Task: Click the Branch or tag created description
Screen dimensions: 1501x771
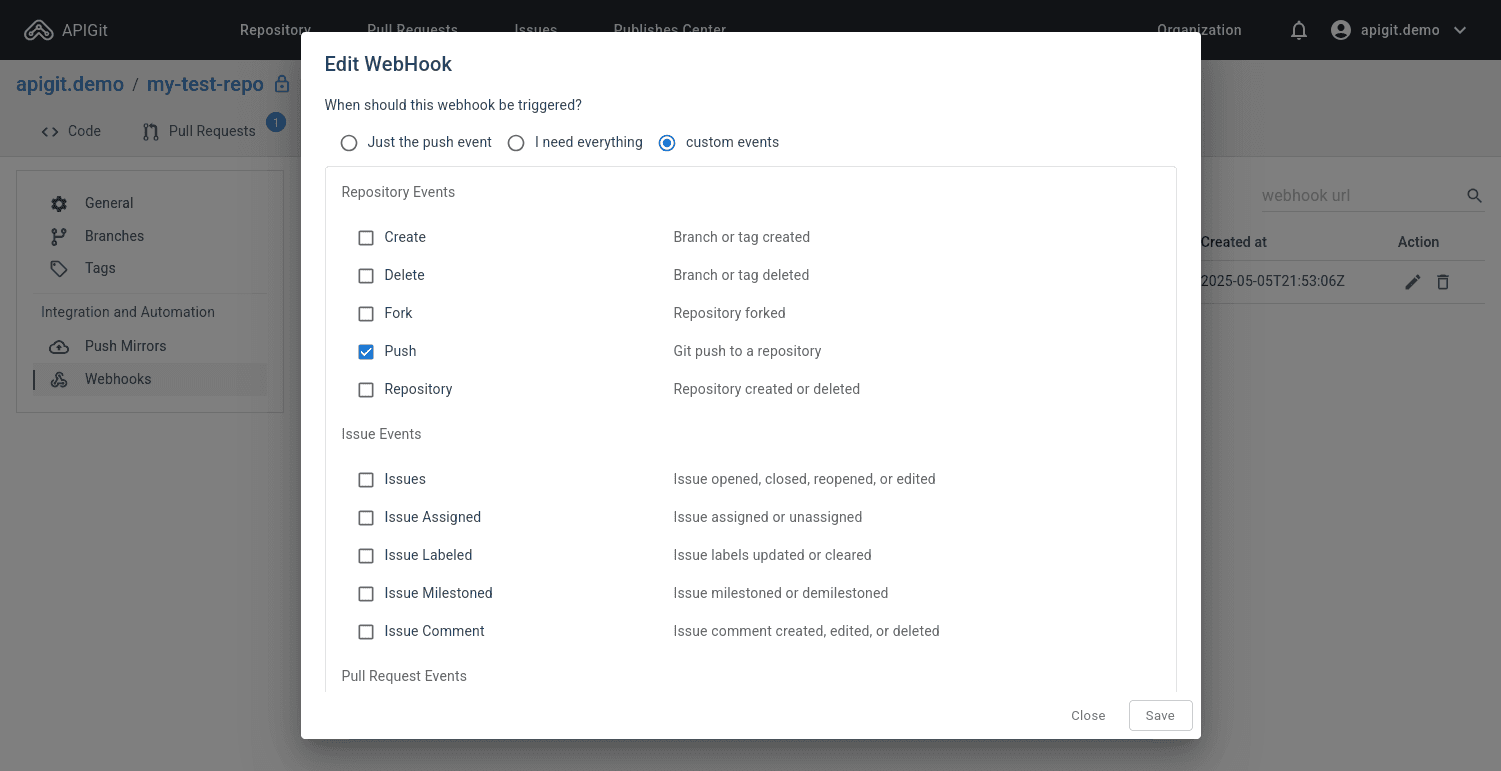Action: [x=741, y=237]
